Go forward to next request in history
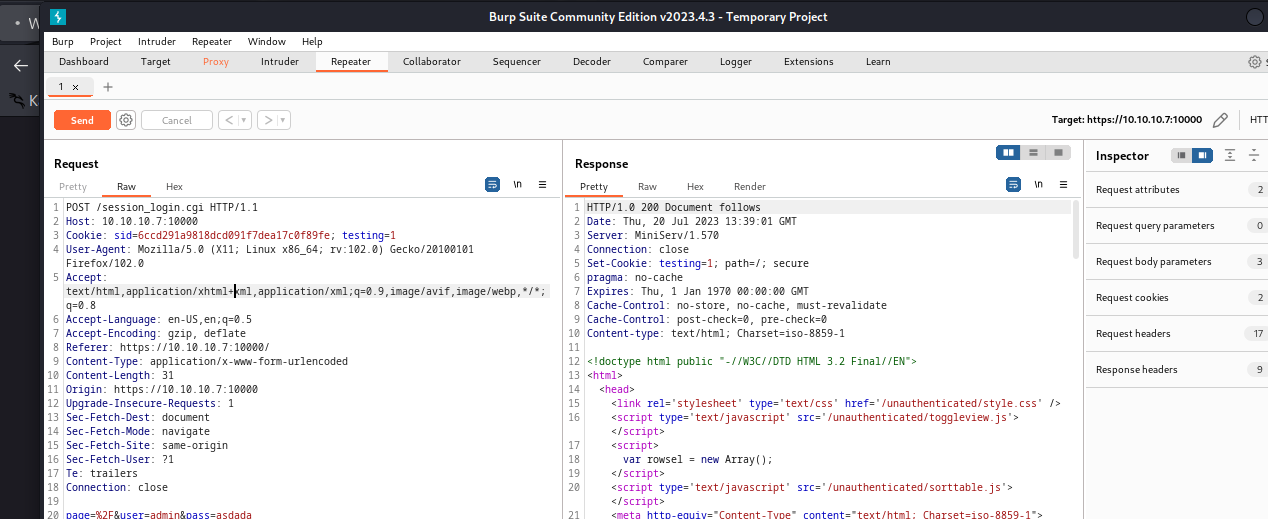 (x=268, y=120)
